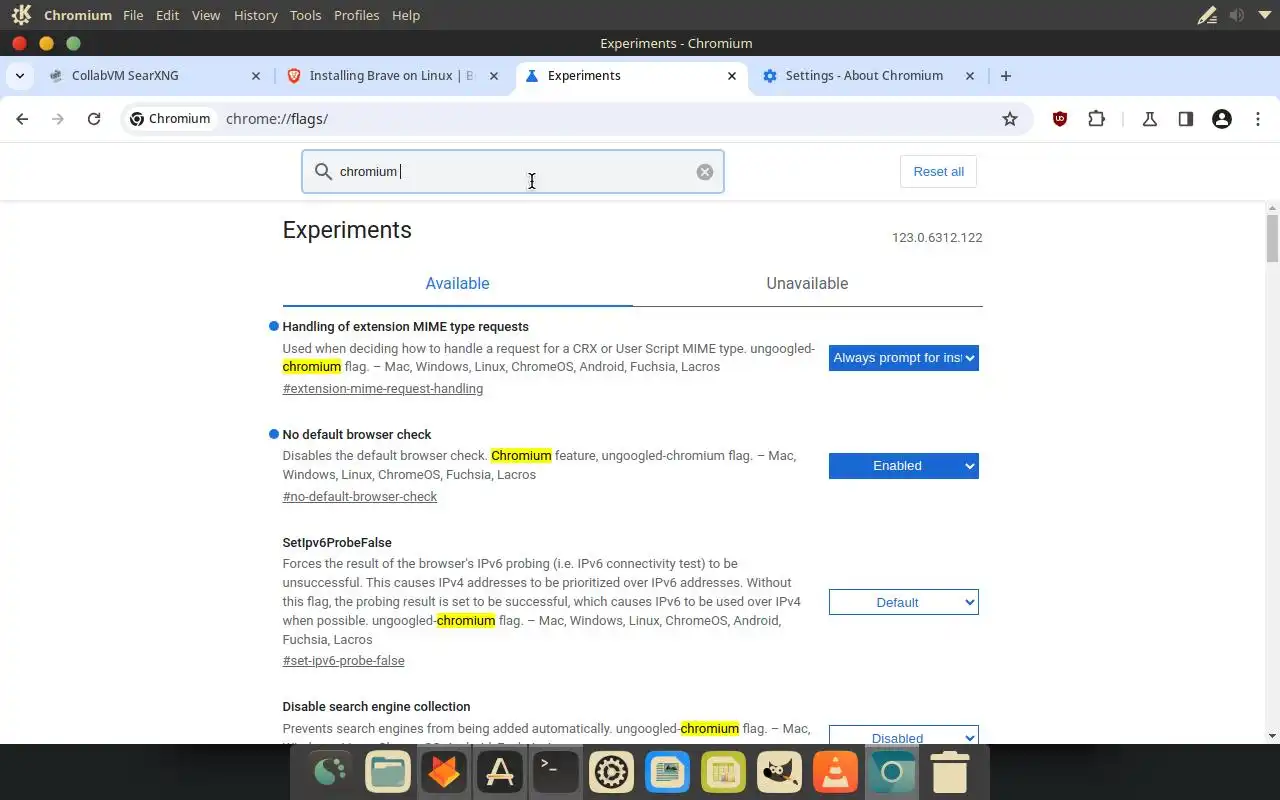The width and height of the screenshot is (1280, 800).
Task: Open the History menu
Action: click(255, 15)
